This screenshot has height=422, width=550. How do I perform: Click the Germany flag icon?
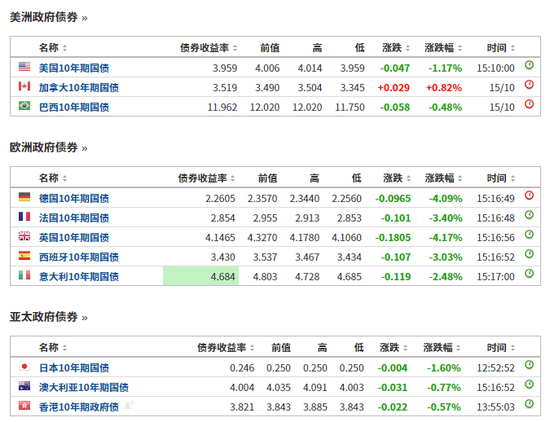(x=24, y=197)
